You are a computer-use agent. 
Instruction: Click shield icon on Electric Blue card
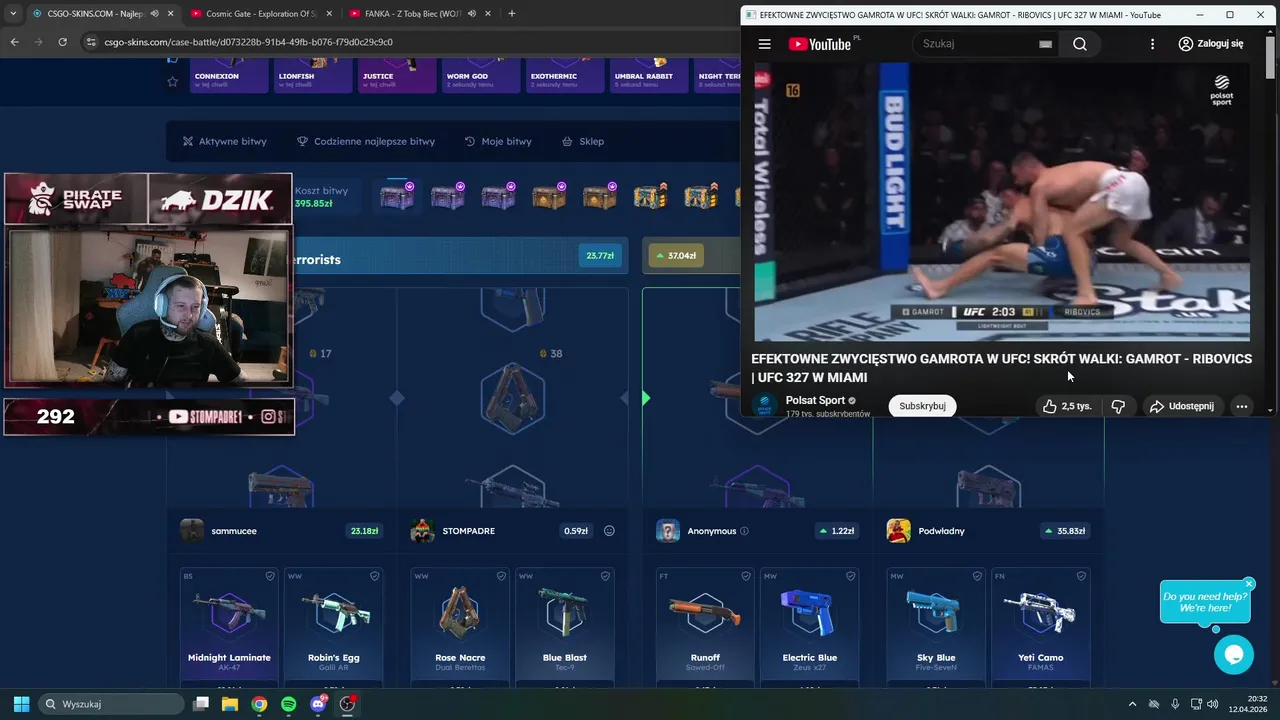click(x=850, y=576)
